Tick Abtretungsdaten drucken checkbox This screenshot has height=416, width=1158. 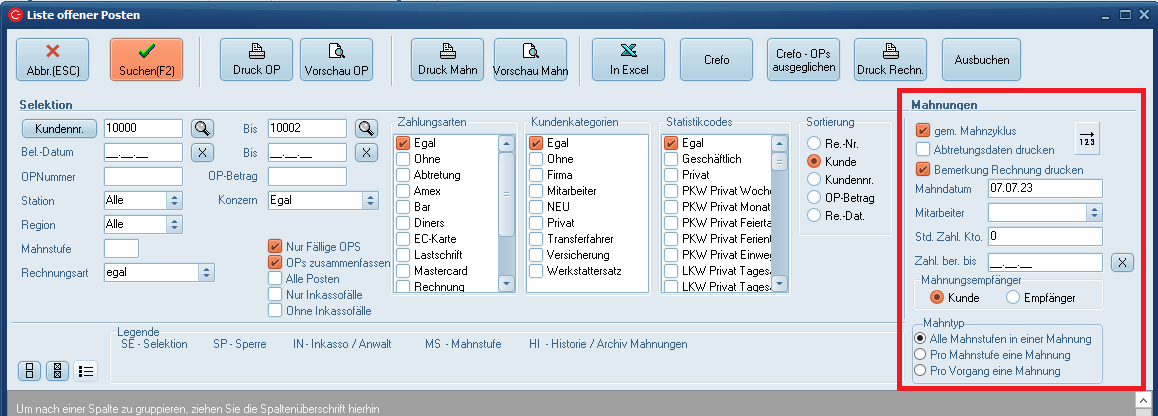(923, 149)
